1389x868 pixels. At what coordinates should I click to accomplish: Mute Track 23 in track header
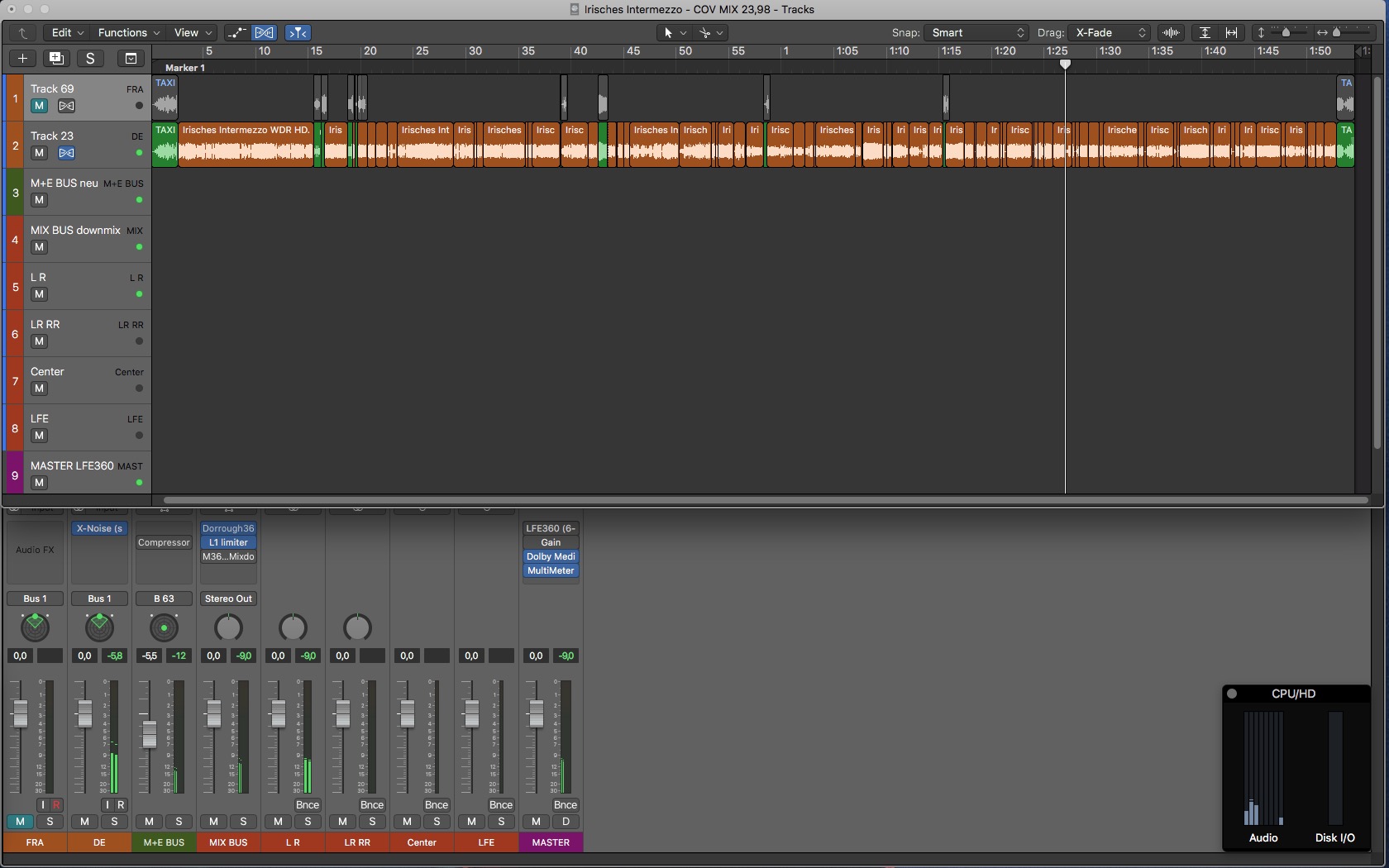[x=39, y=153]
